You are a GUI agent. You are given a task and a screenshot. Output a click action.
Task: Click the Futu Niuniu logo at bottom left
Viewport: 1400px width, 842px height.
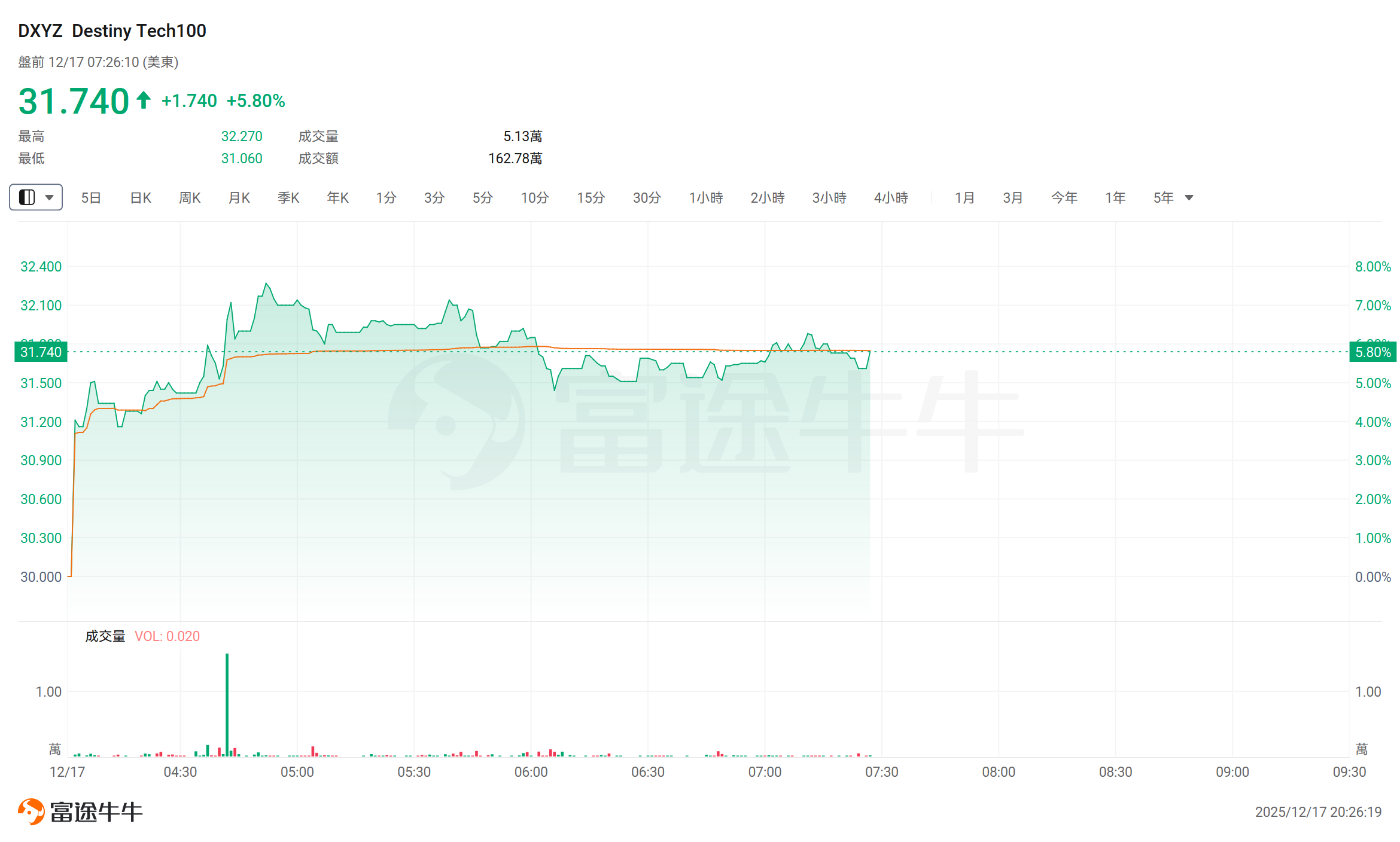tap(80, 812)
